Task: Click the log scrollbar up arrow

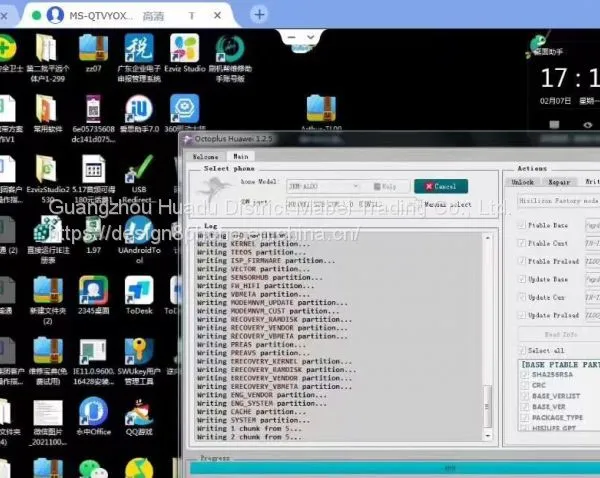Action: tap(488, 238)
